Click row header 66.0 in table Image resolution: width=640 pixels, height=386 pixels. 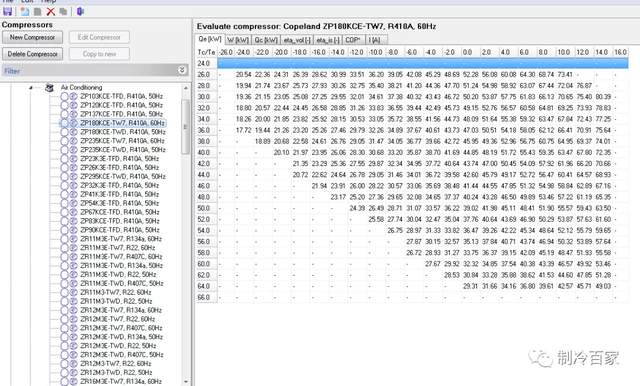[207, 297]
